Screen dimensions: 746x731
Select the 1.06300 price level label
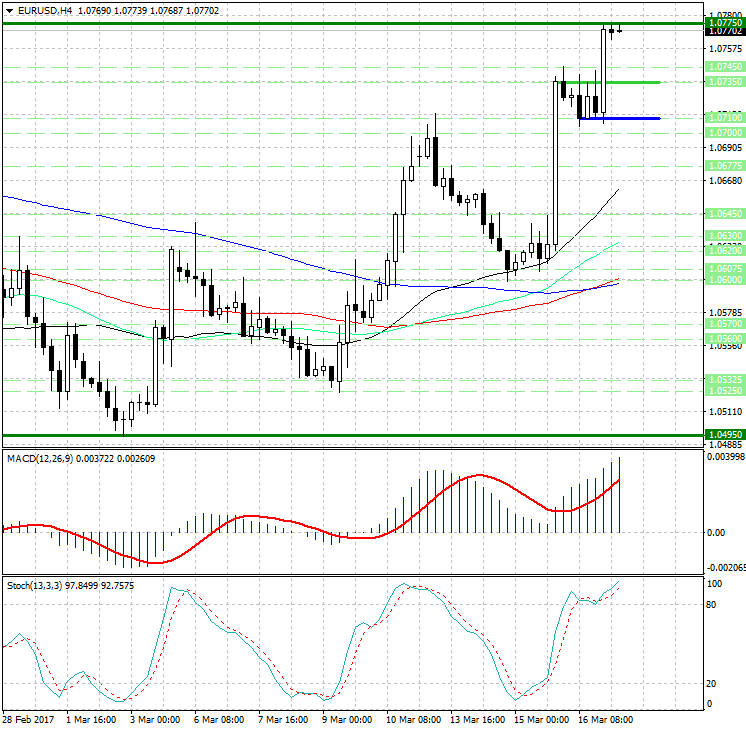click(725, 236)
